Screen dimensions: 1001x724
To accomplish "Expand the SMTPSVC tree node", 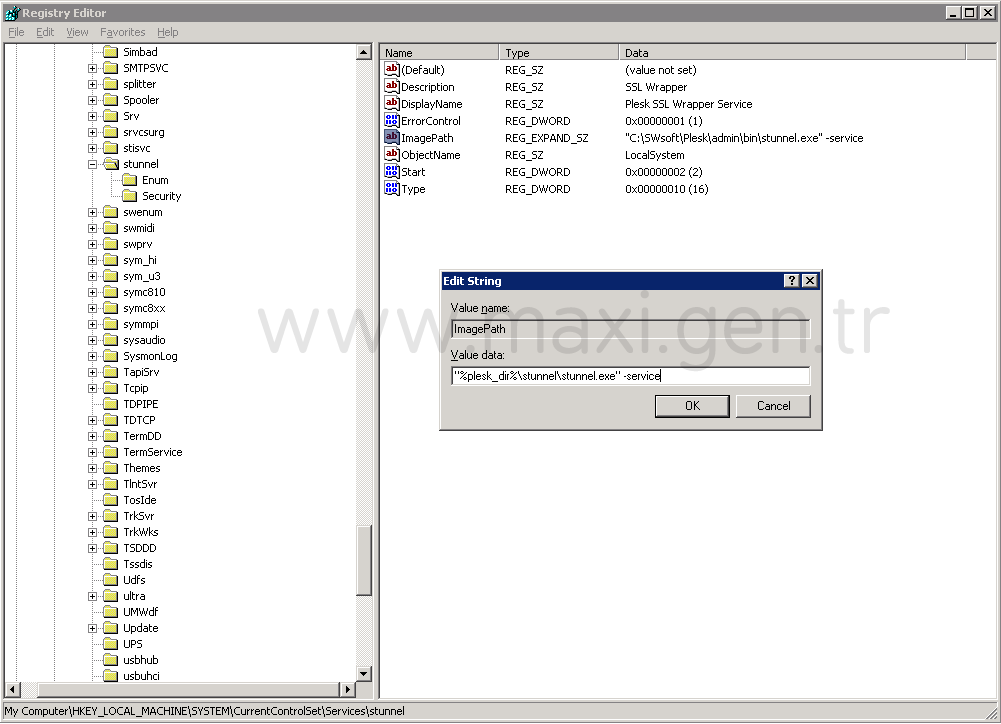I will click(x=93, y=68).
